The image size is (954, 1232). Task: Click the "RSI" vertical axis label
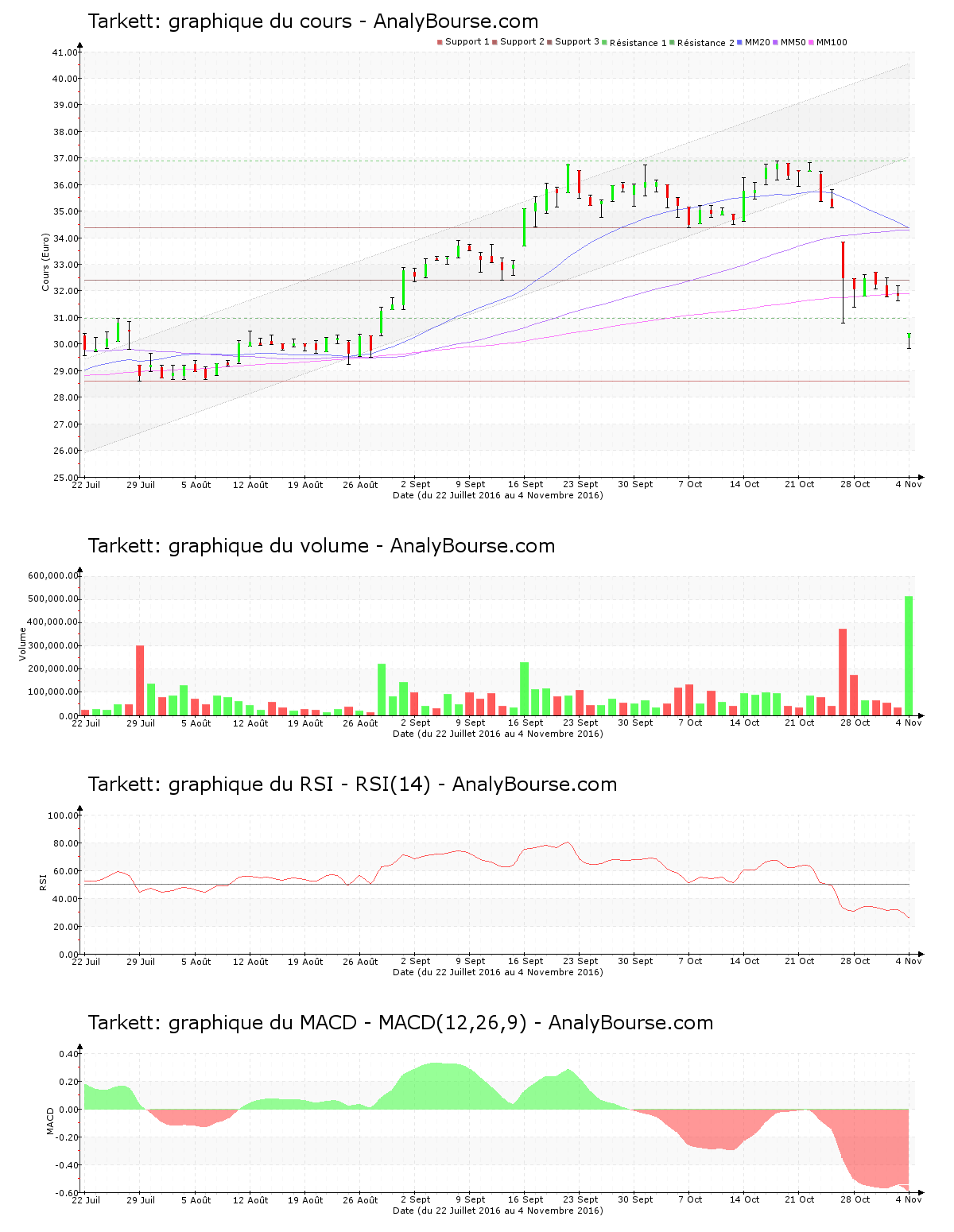point(43,881)
